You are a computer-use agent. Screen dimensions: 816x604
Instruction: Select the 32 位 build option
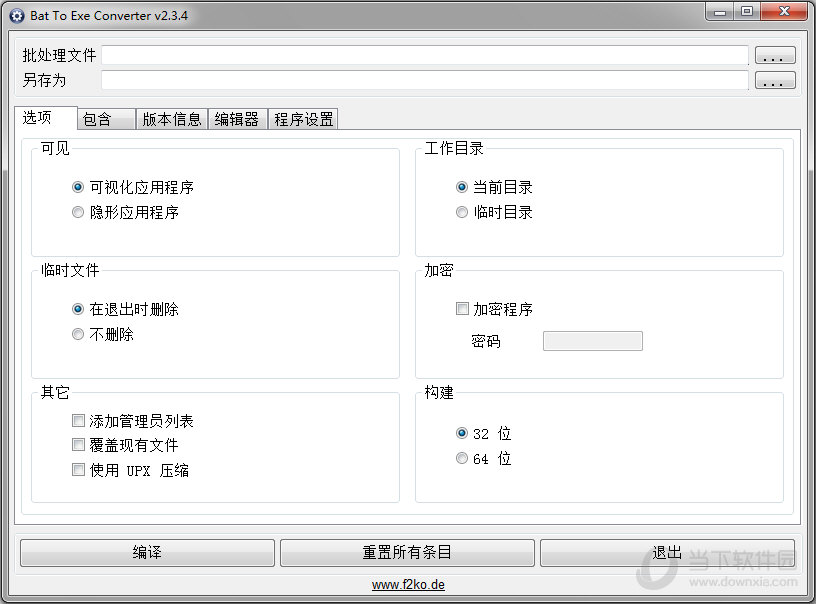point(483,433)
